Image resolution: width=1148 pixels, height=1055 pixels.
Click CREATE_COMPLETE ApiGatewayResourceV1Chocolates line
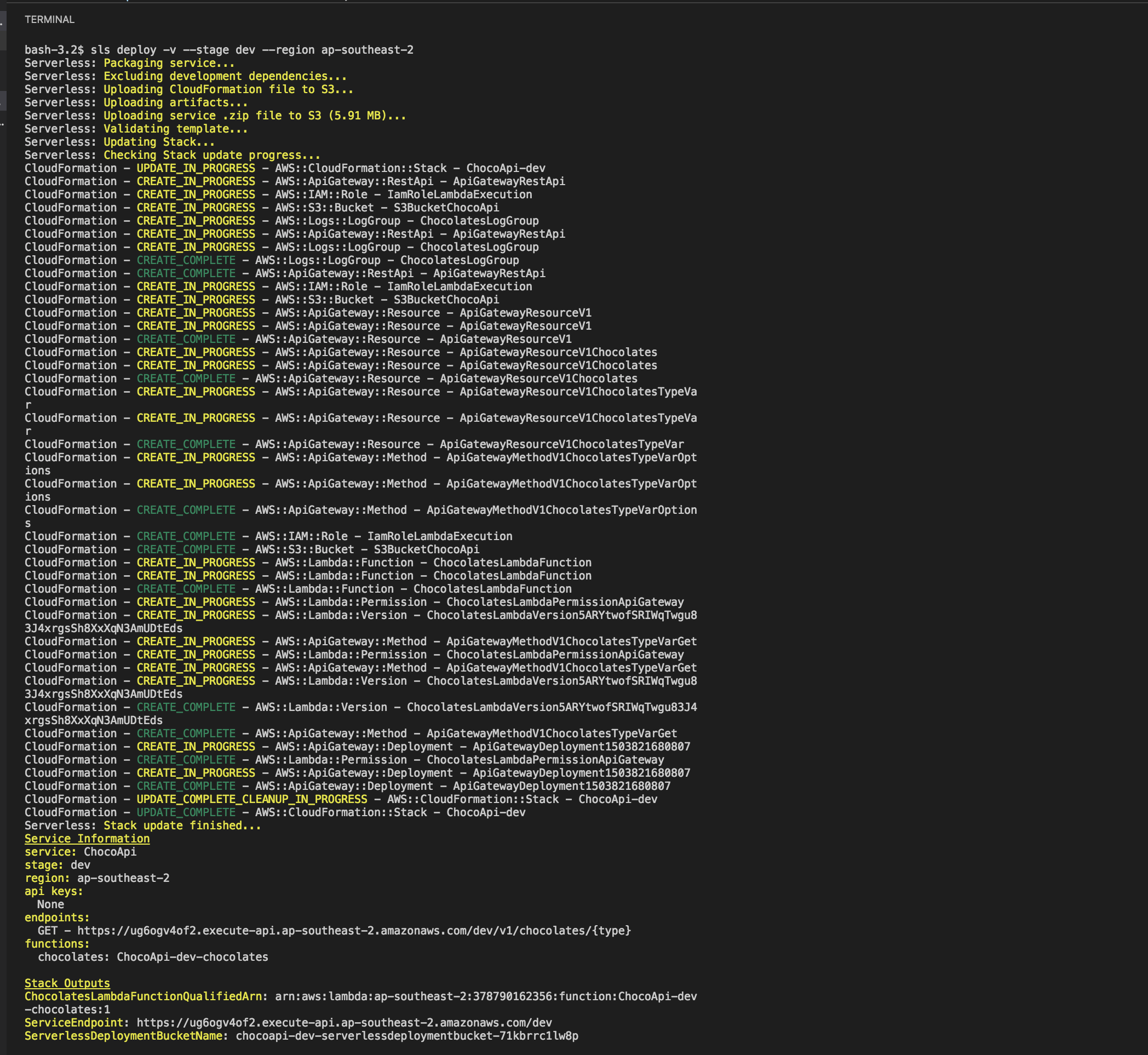pyautogui.click(x=331, y=378)
